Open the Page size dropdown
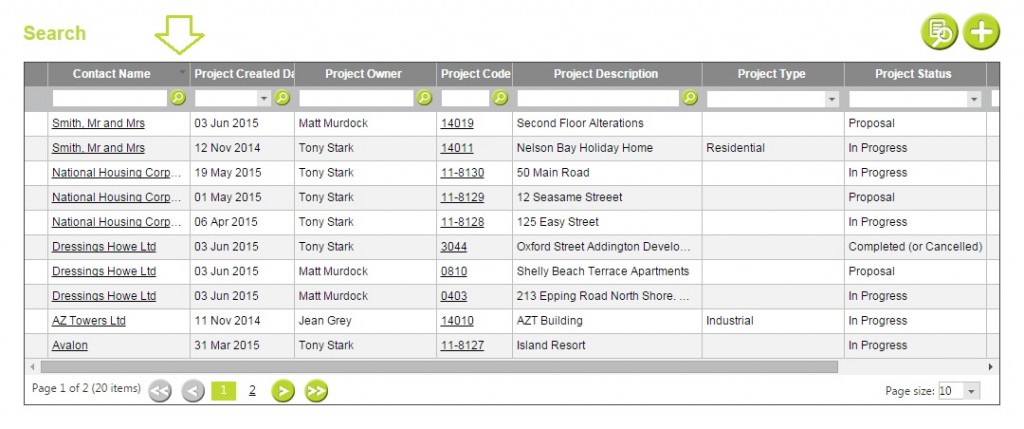 click(959, 391)
